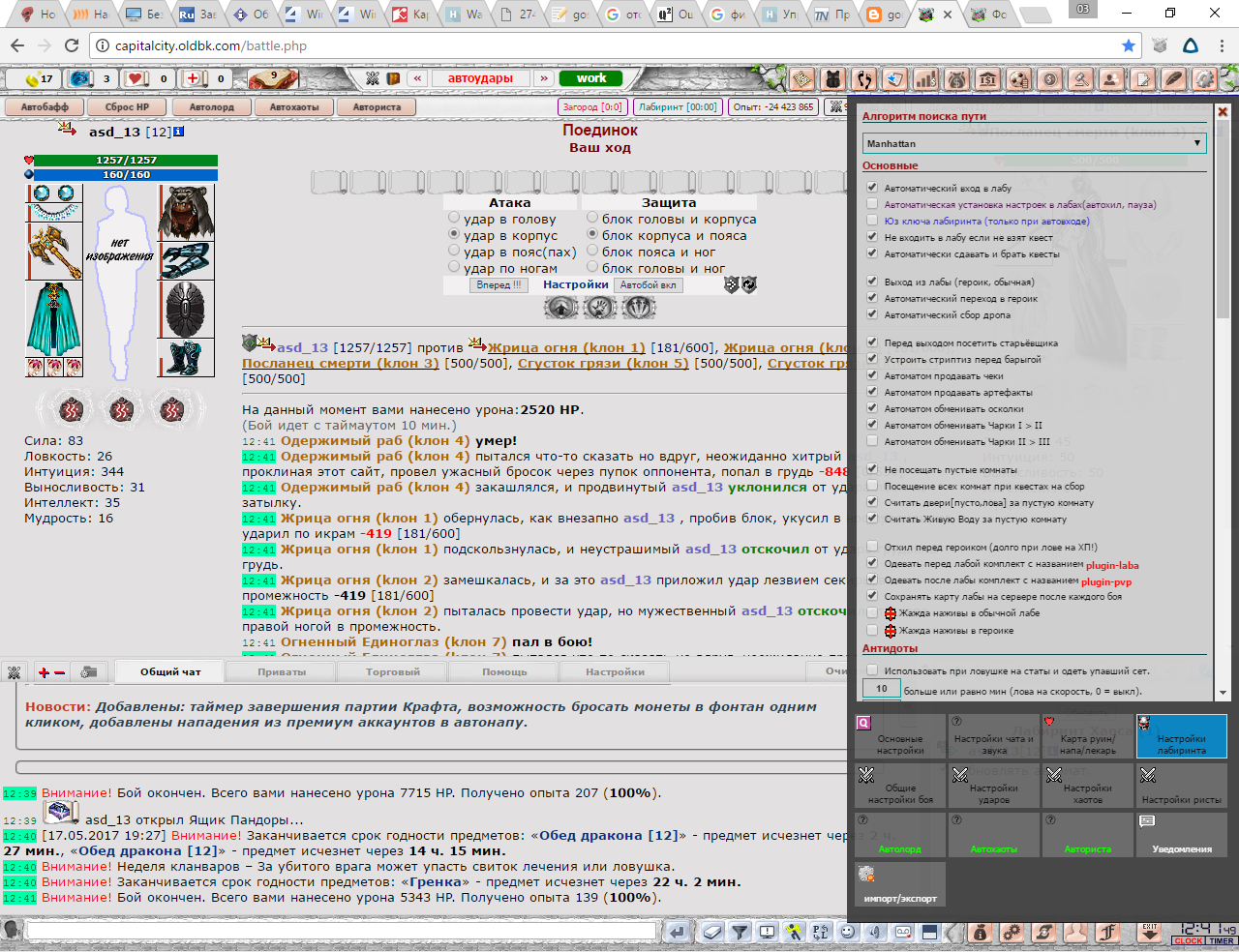The width and height of the screenshot is (1239, 952).
Task: Click the 'Автобой вкл' button
Action: pos(649,285)
